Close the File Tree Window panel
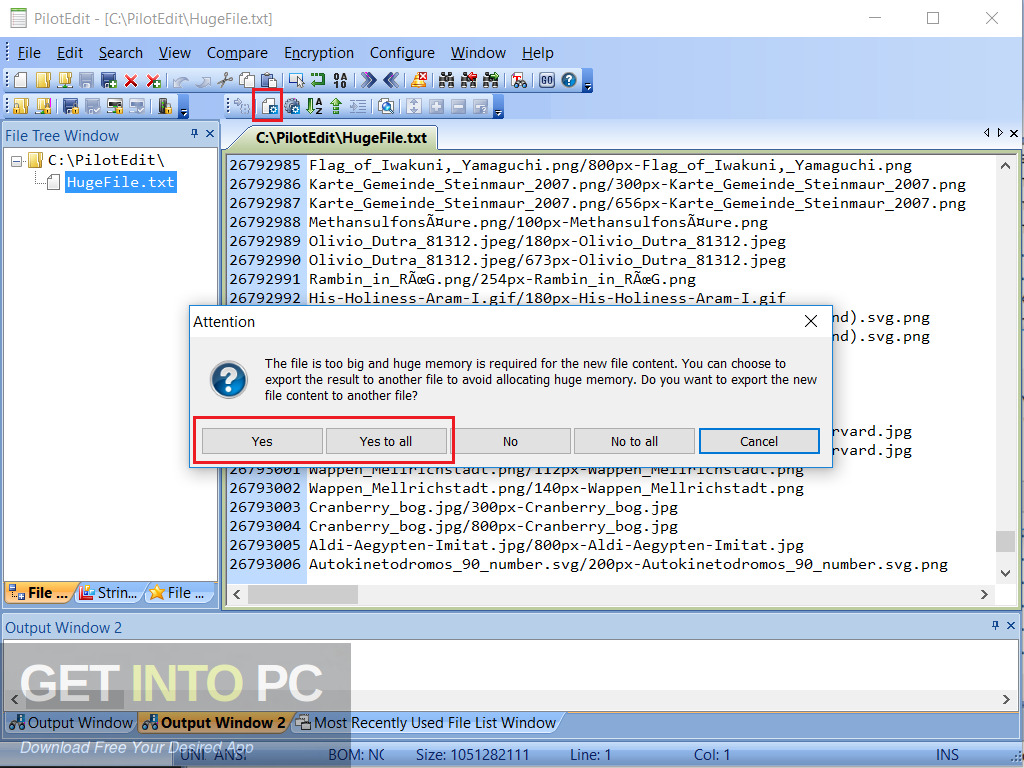The width and height of the screenshot is (1024, 768). (210, 134)
